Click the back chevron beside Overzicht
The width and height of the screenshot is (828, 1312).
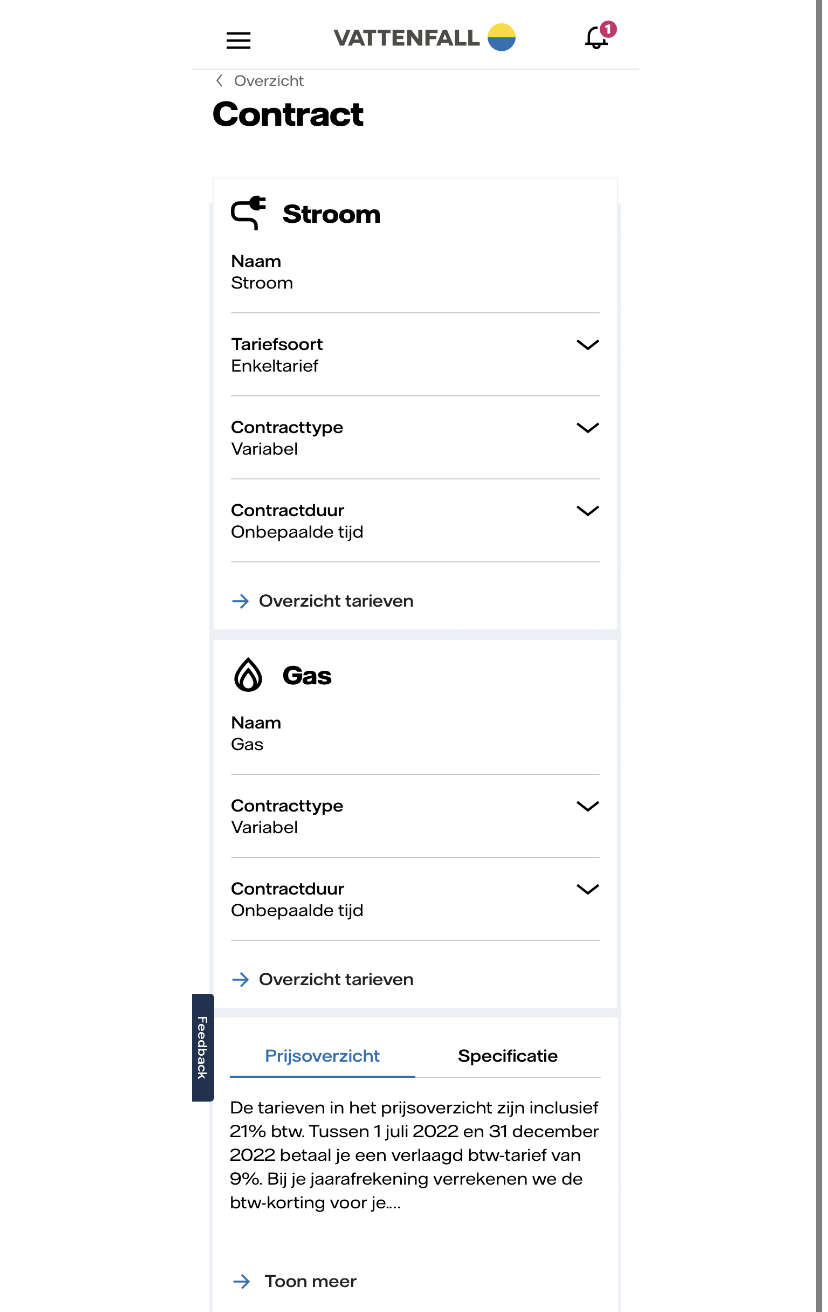click(219, 81)
